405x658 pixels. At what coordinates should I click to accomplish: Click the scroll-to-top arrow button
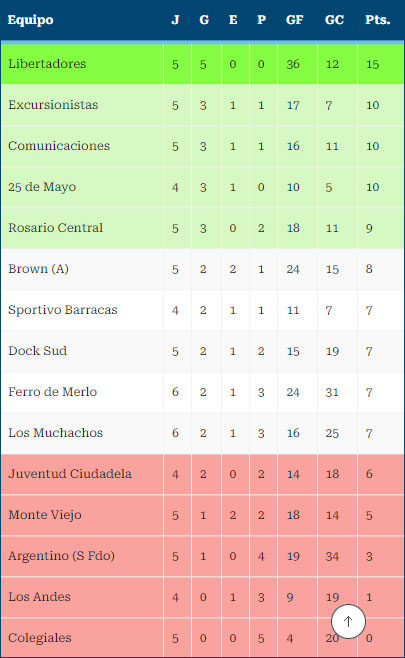tap(348, 621)
